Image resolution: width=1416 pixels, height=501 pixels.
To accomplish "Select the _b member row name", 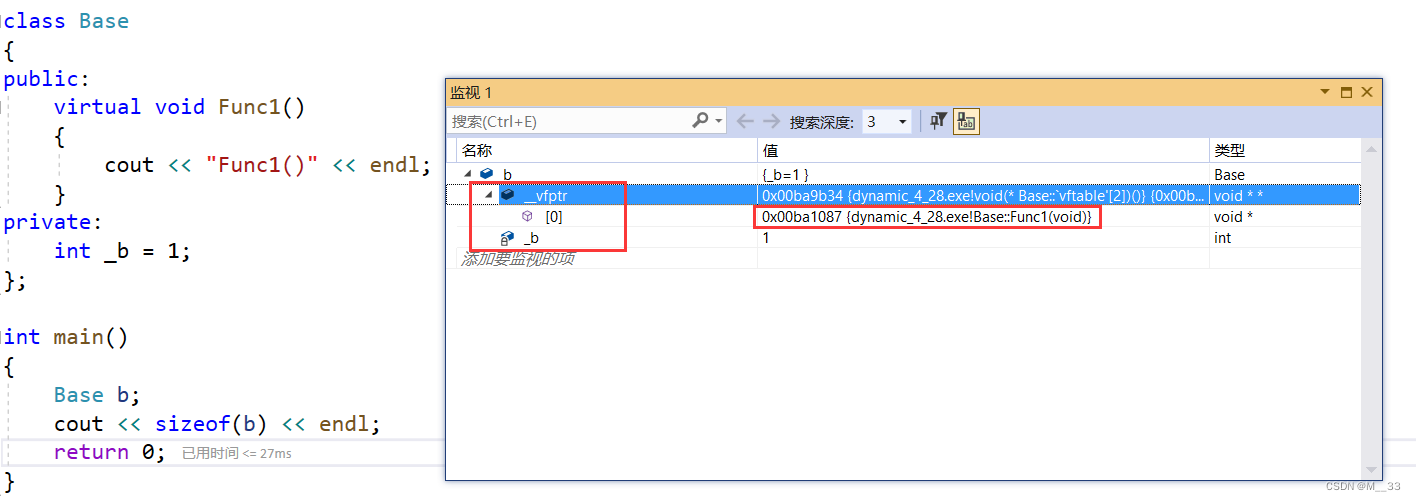I will click(531, 238).
